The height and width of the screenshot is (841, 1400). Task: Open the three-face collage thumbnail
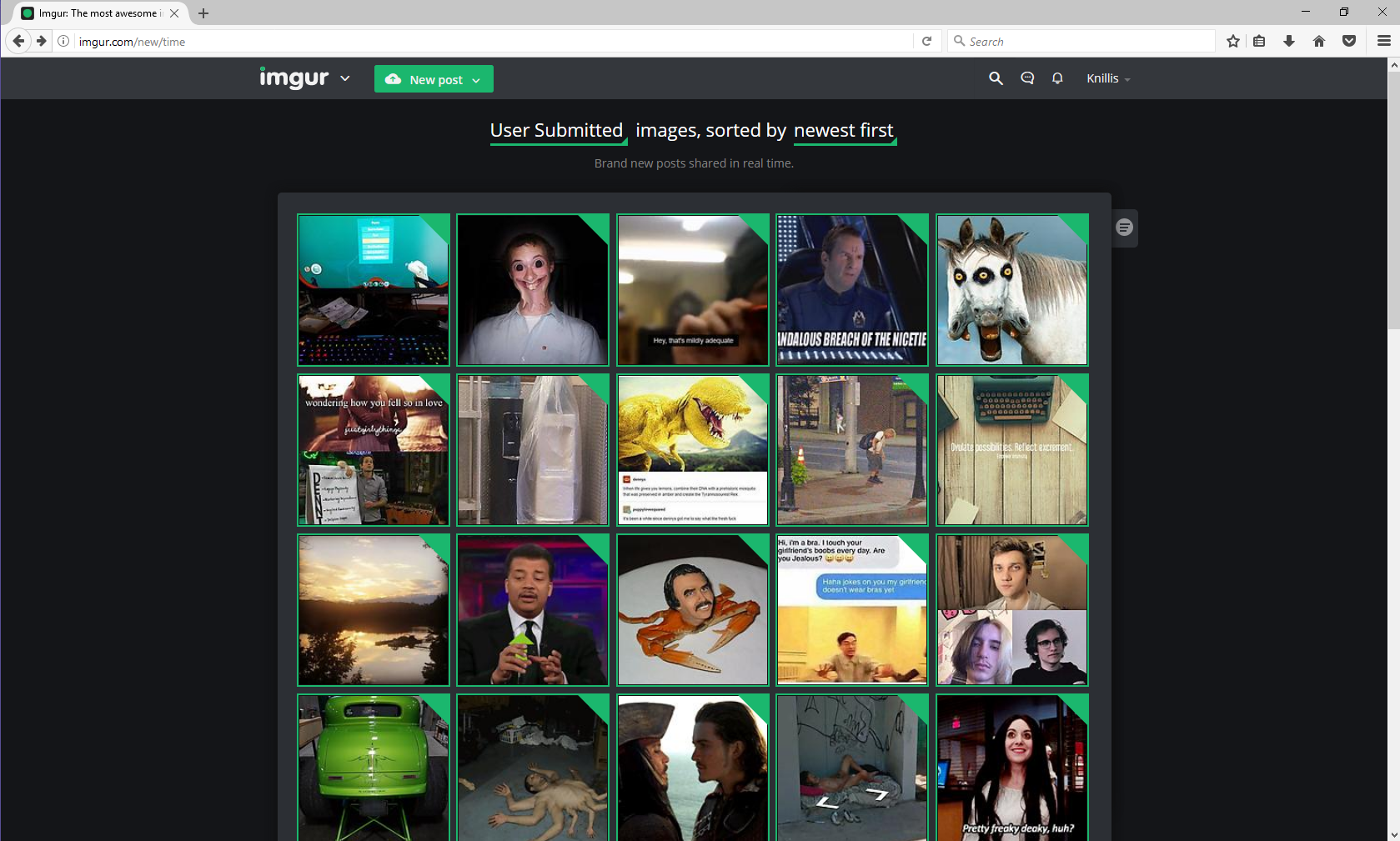click(x=1012, y=610)
